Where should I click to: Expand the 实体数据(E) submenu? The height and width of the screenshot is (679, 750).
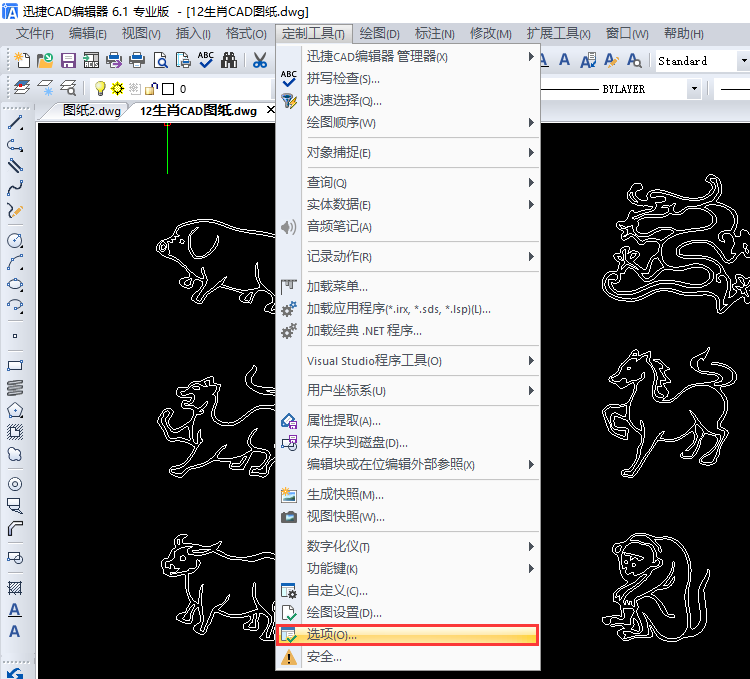[x=408, y=204]
